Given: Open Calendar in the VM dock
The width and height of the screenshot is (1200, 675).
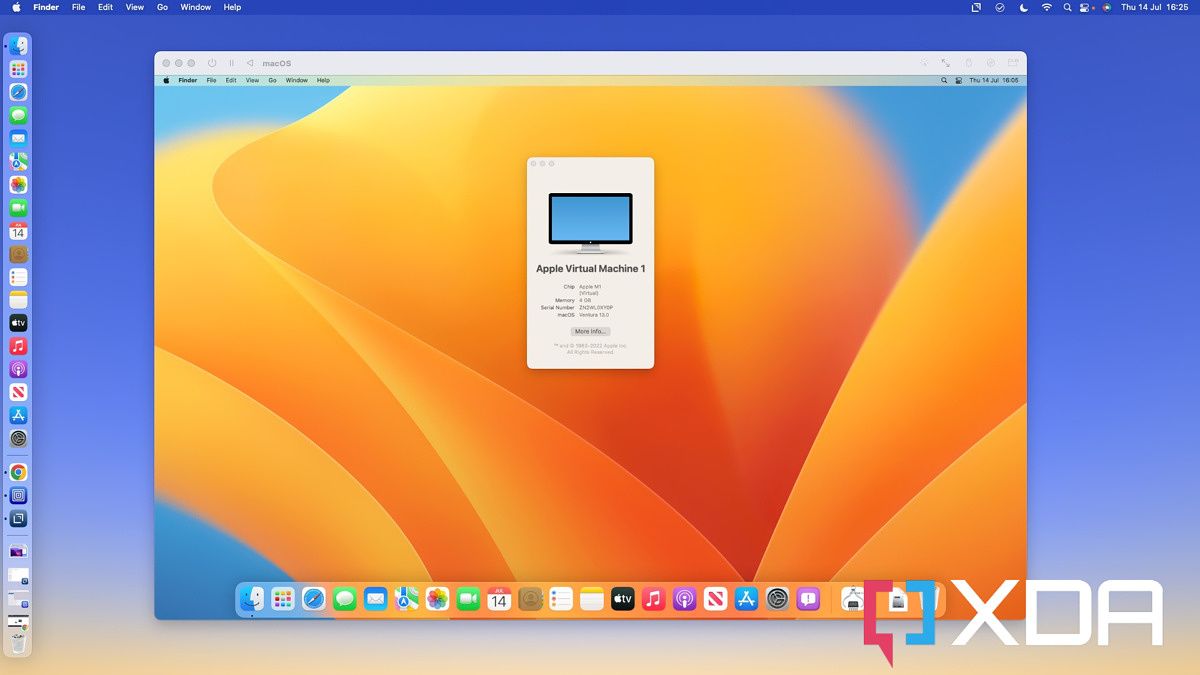Looking at the screenshot, I should coord(499,599).
